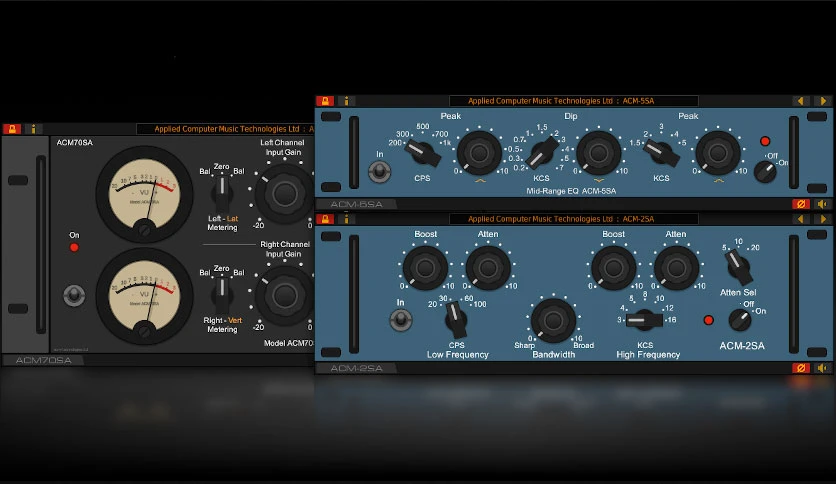Click previous preset arrow on ACM-5SA

click(800, 101)
